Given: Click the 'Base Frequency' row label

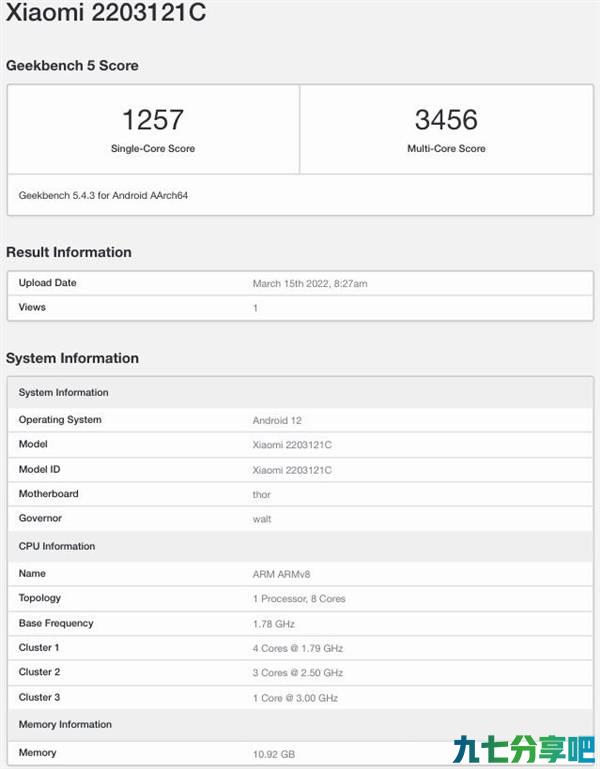Looking at the screenshot, I should (x=55, y=623).
